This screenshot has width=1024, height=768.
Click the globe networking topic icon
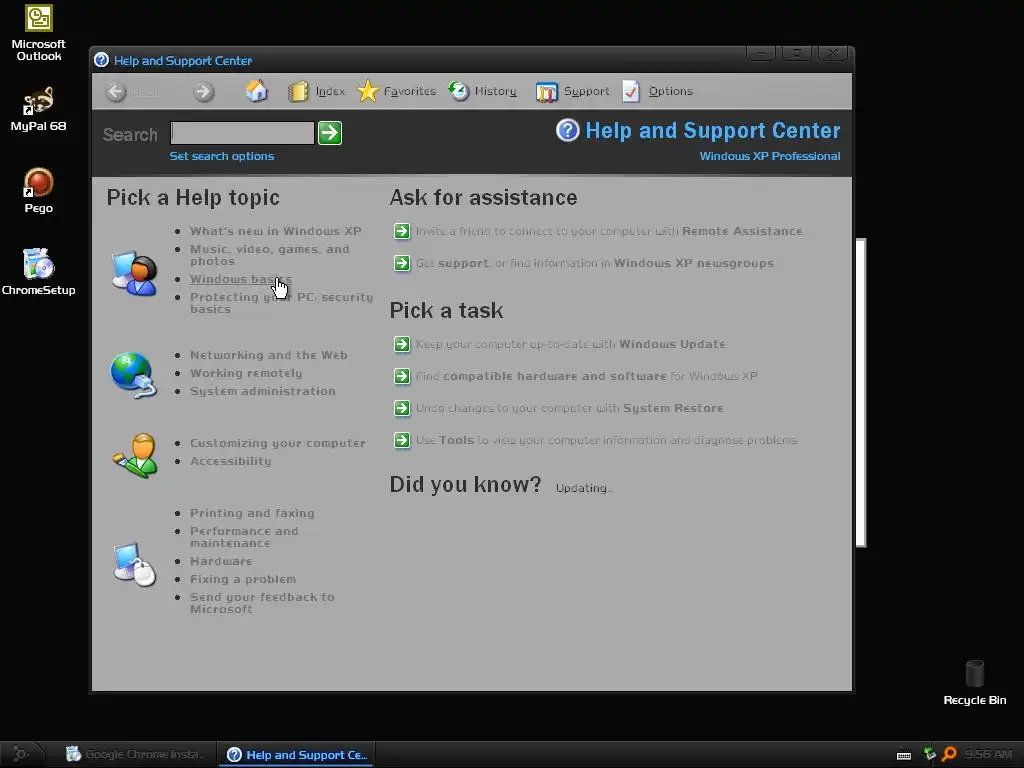click(133, 375)
